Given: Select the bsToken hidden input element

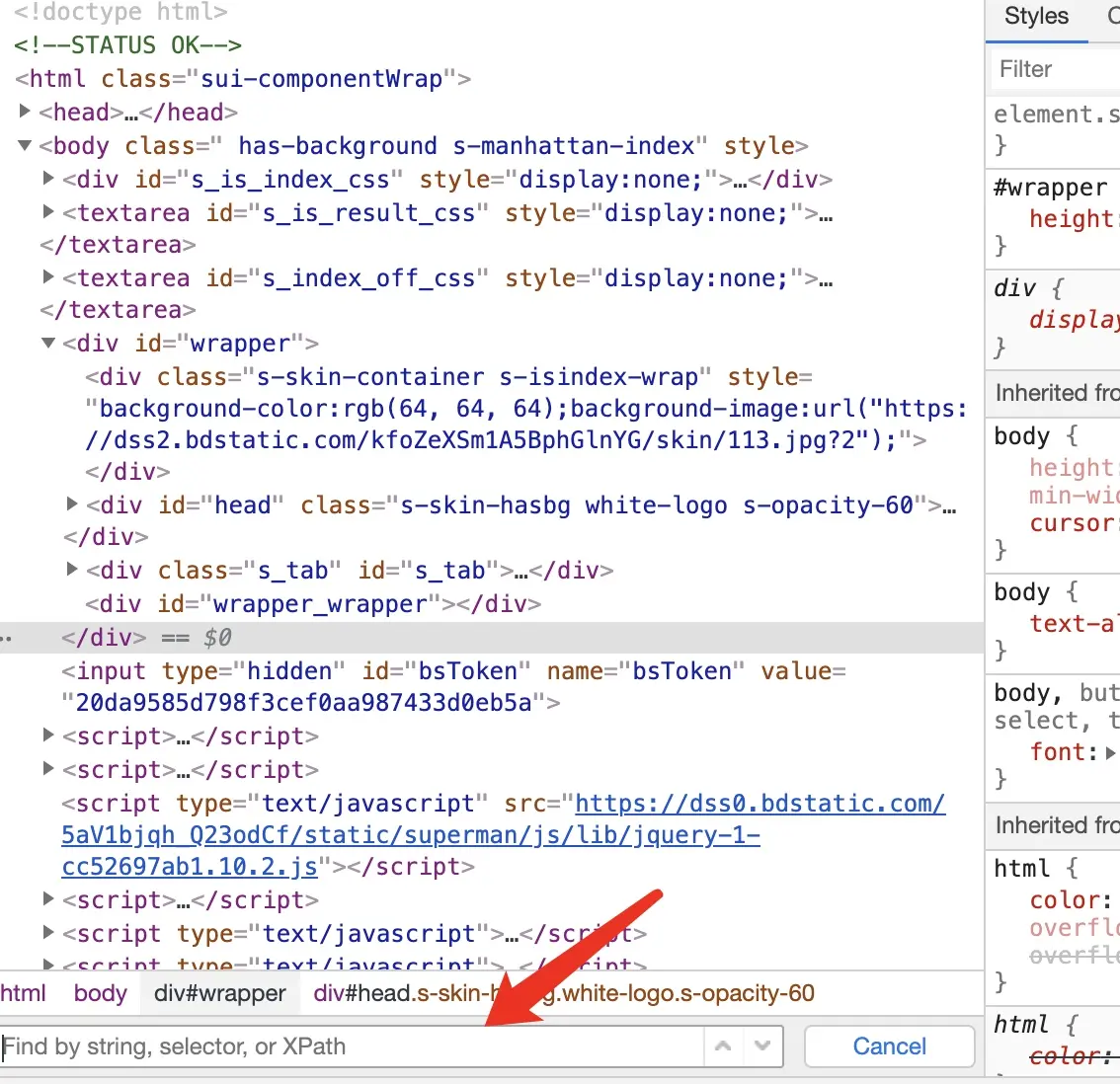Looking at the screenshot, I should point(453,687).
